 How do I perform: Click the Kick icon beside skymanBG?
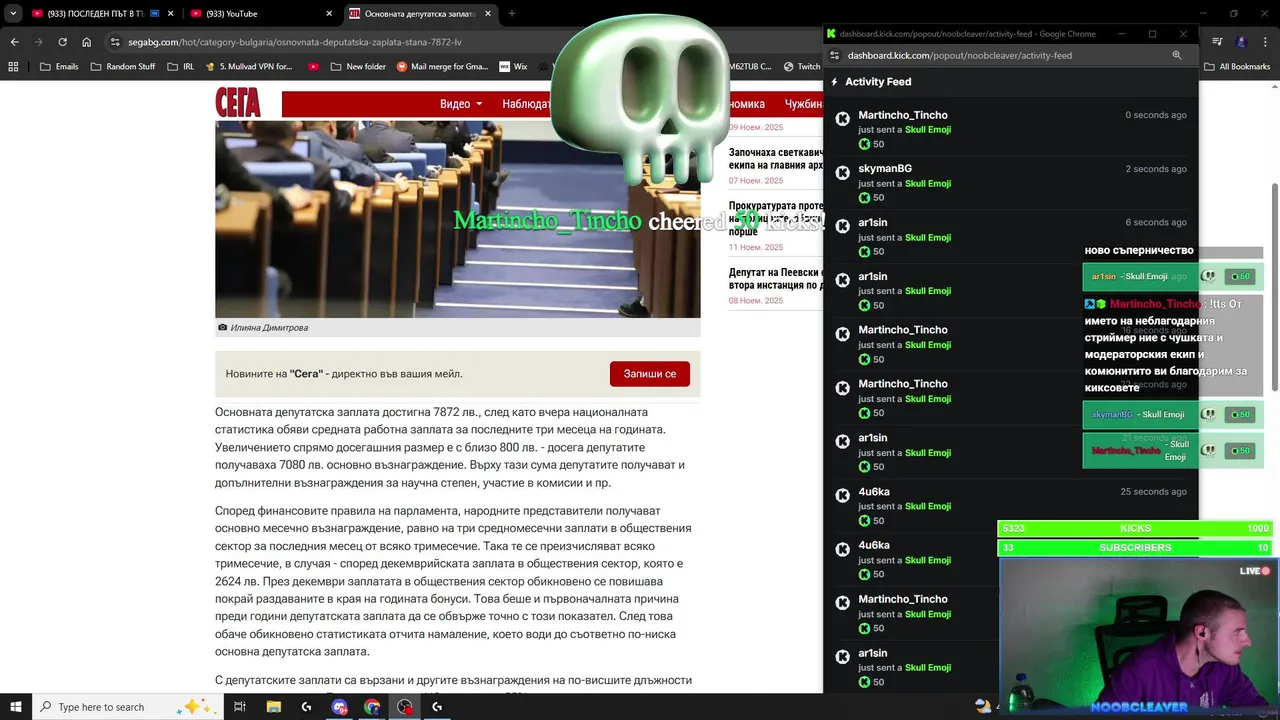(843, 173)
